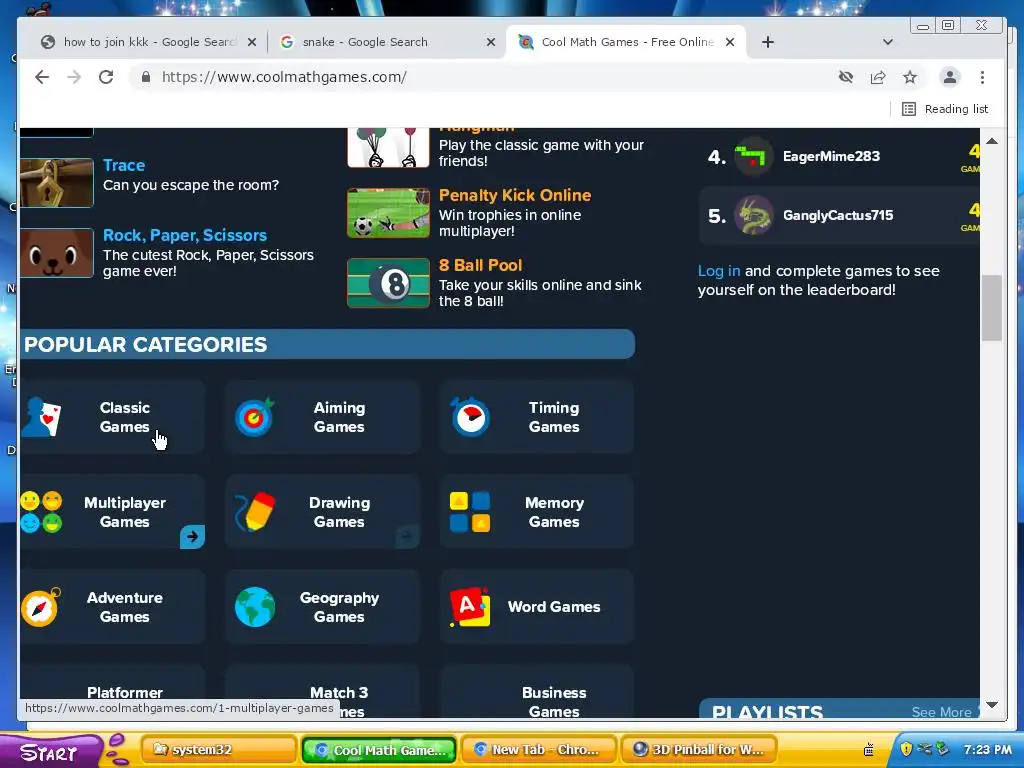Close the Cool Math Games tab
The image size is (1024, 768).
[730, 42]
